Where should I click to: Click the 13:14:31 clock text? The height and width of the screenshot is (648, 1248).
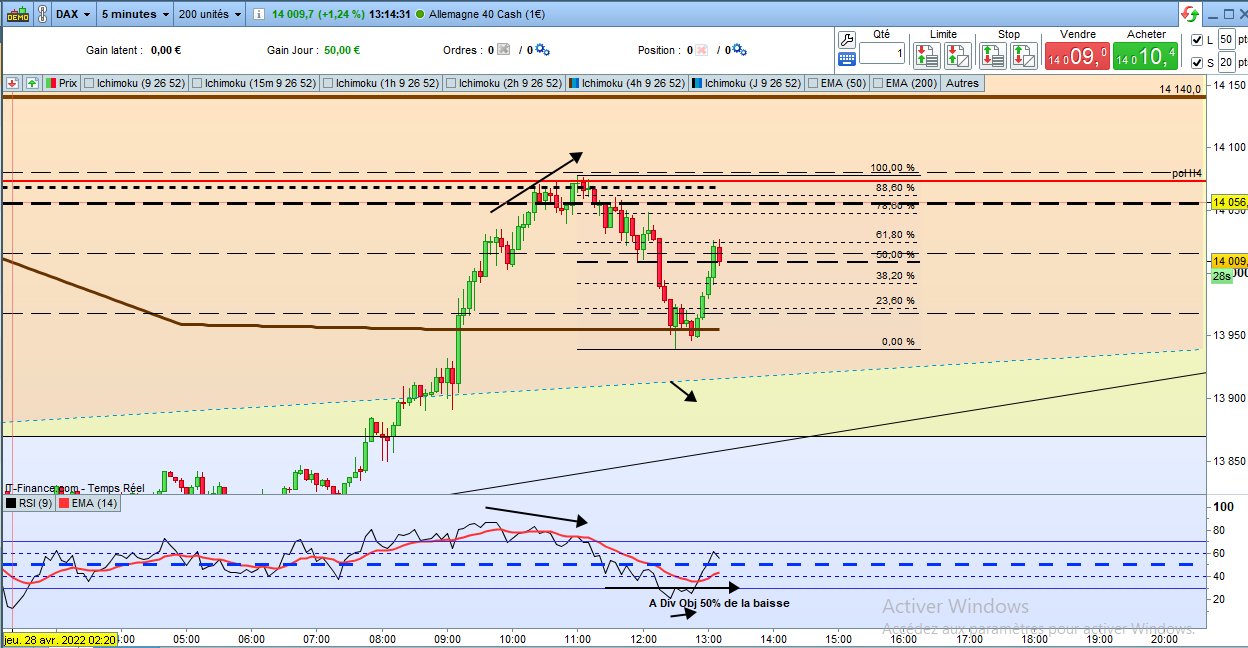tap(391, 14)
